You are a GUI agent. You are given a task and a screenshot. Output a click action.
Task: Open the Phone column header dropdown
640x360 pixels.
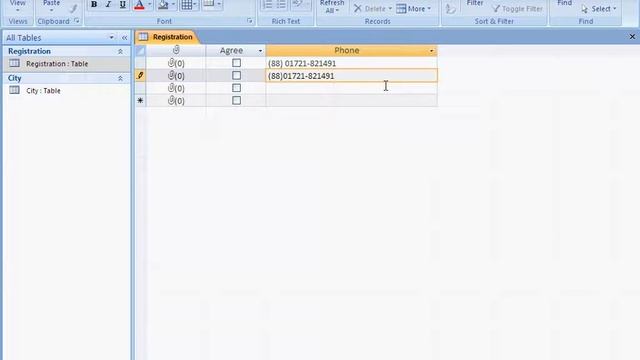[431, 51]
